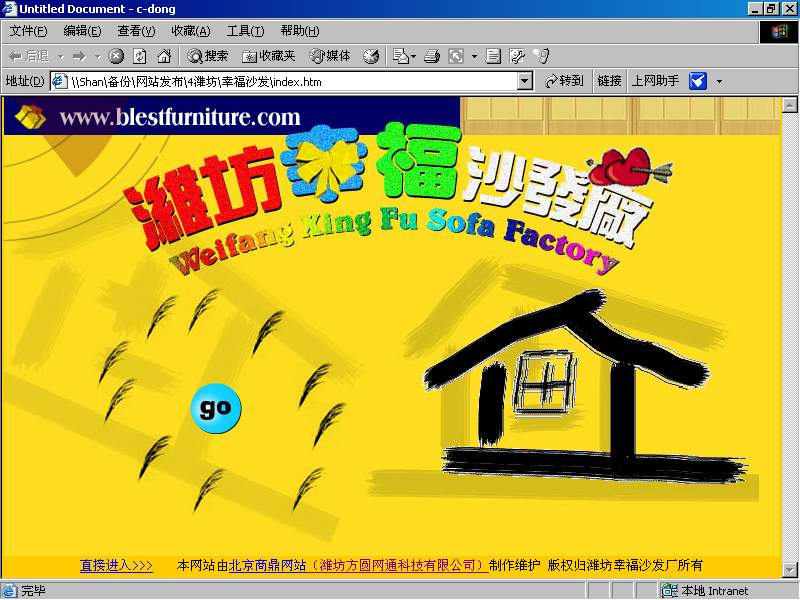Image resolution: width=800 pixels, height=600 pixels.
Task: Close the browser window
Action: coord(788,9)
